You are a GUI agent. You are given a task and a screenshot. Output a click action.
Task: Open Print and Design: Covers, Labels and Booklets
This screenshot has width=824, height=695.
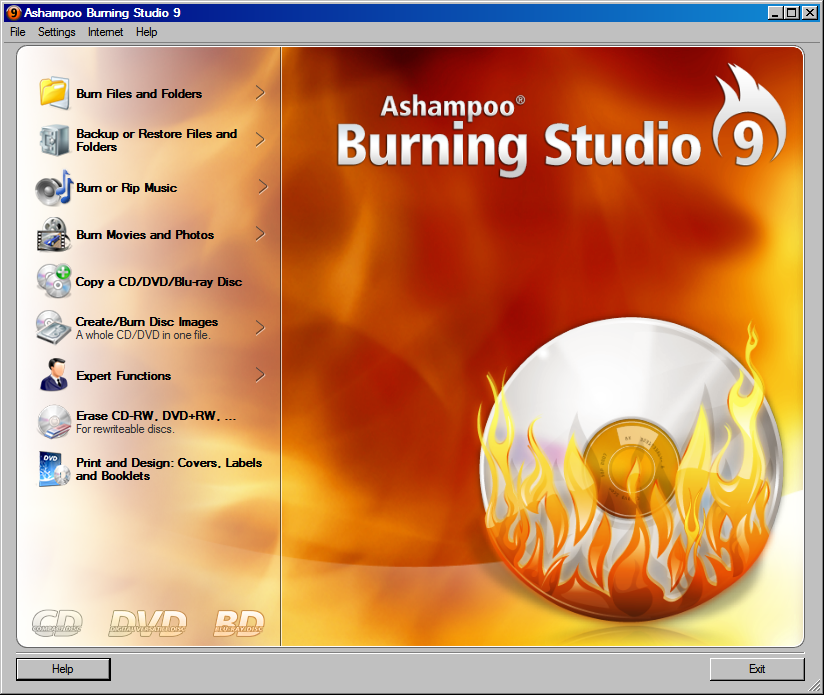169,469
